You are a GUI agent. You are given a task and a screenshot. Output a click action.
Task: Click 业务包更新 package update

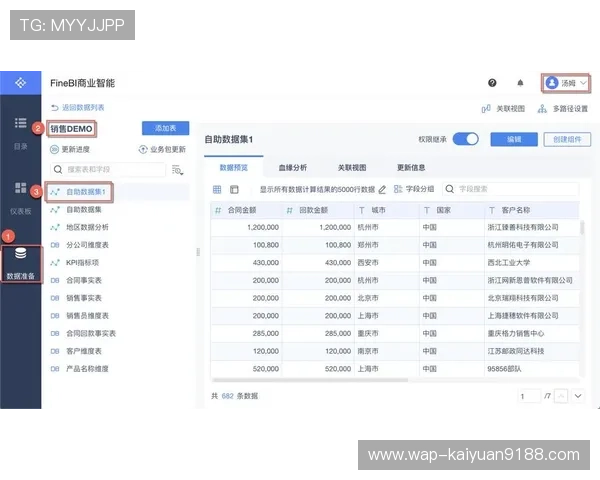pyautogui.click(x=162, y=149)
